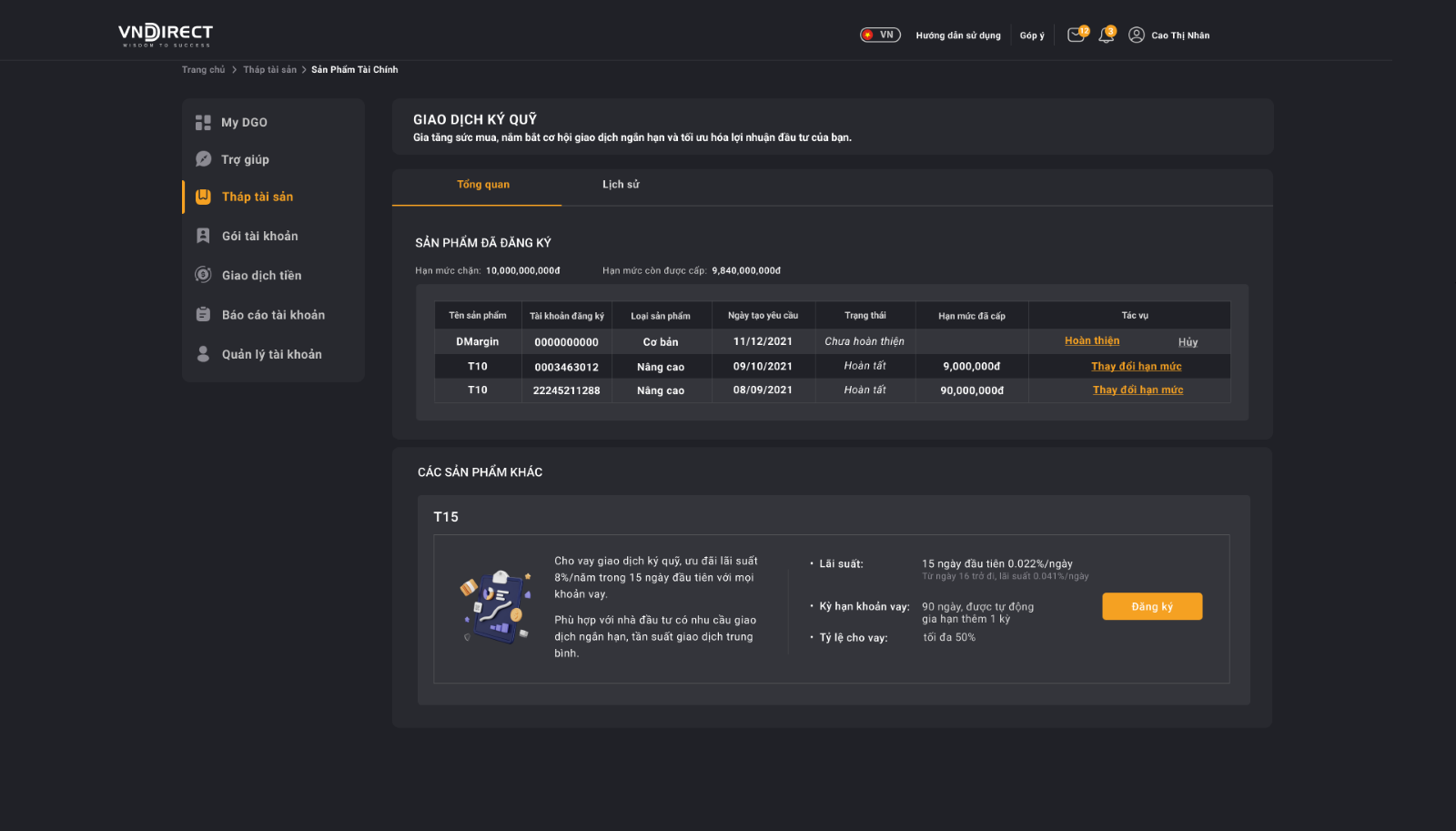The width and height of the screenshot is (1456, 831).
Task: Open Hướng dẫn sử dụng guide
Action: coord(958,35)
